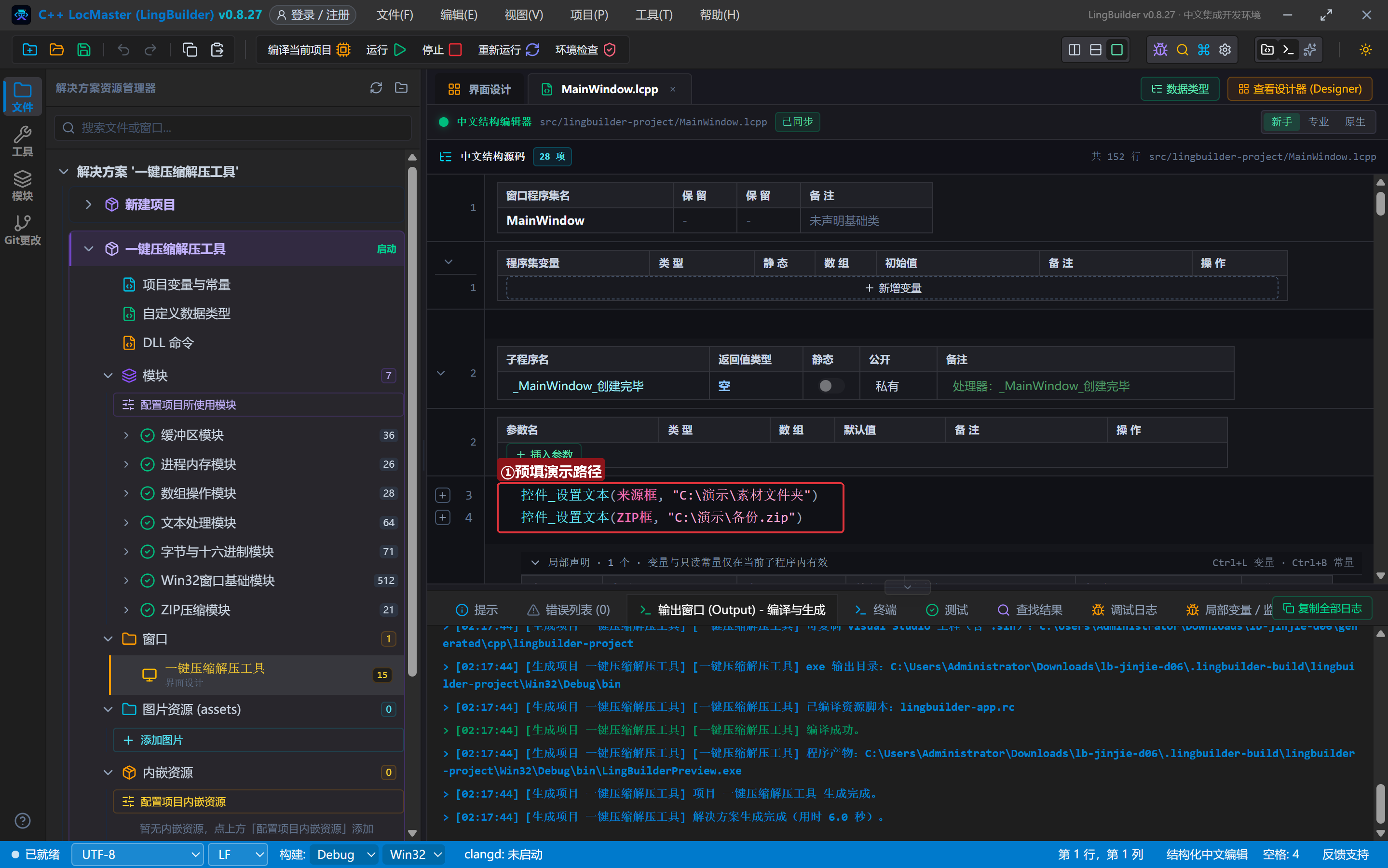Toggle the sun theme icon

pyautogui.click(x=1366, y=50)
